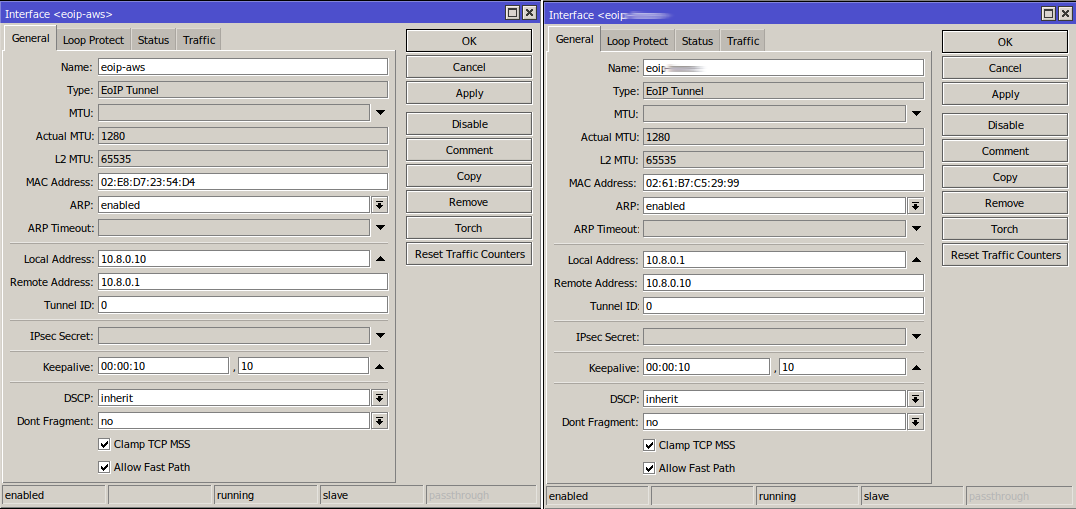
Task: Open Loop Protect tab in eoip-aws window
Action: 93,40
